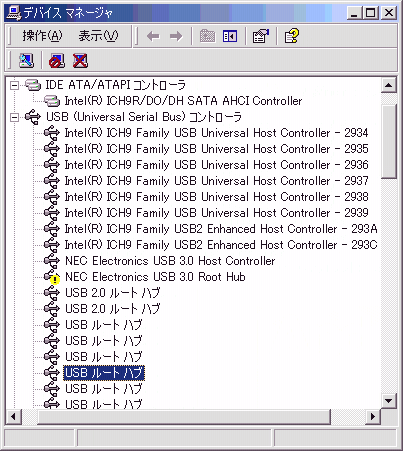This screenshot has height=451, width=403.
Task: Click the vertical scrollbar up arrow
Action: coord(389,85)
